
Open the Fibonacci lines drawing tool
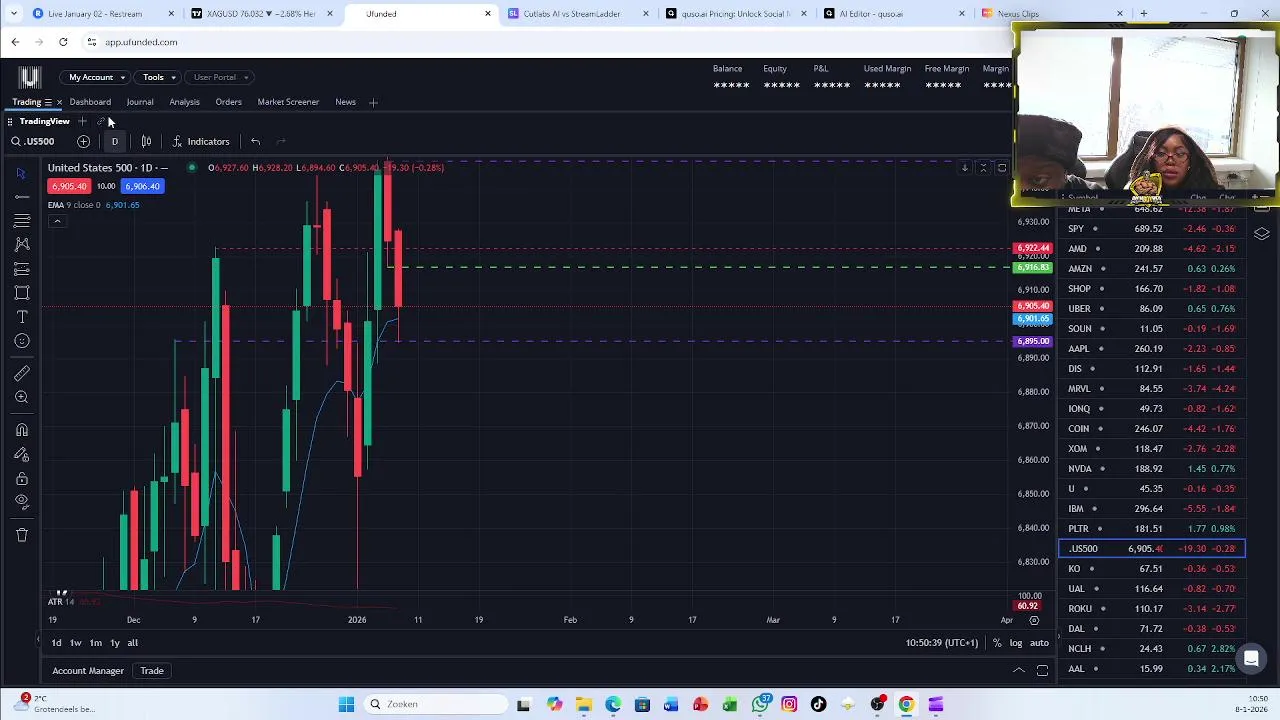21,221
